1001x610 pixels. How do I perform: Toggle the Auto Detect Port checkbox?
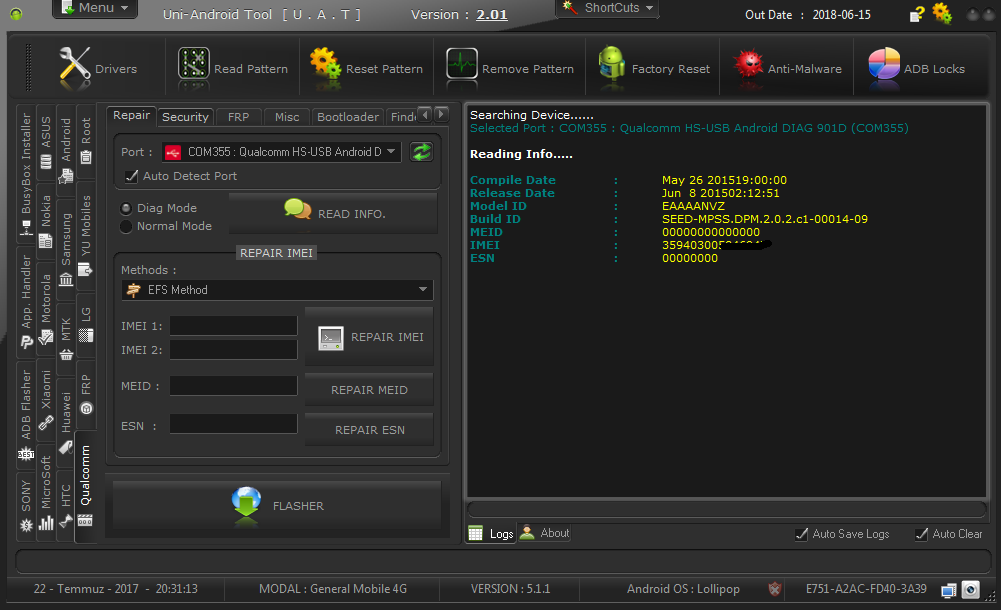(x=132, y=176)
